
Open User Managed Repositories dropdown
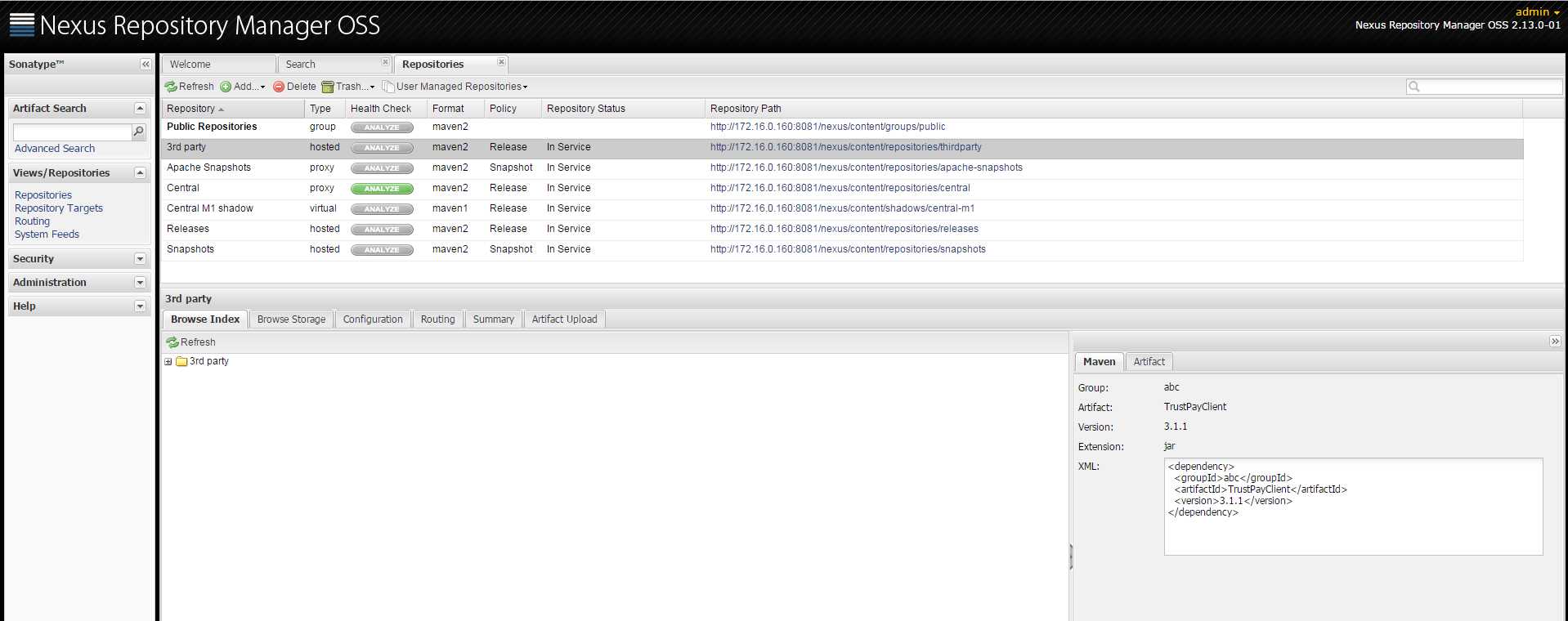455,87
